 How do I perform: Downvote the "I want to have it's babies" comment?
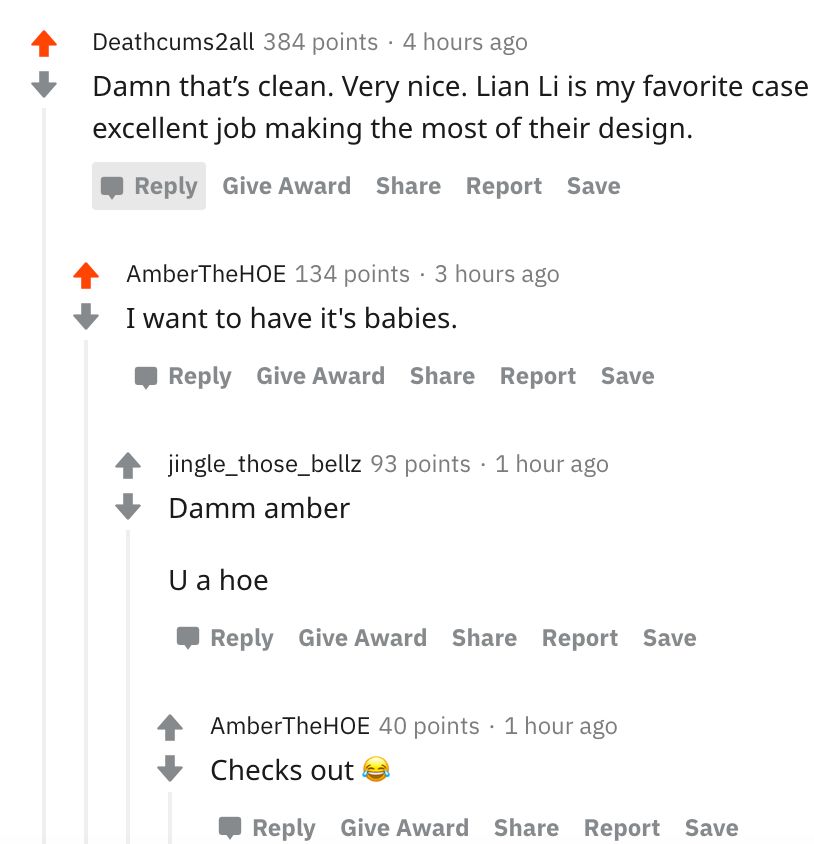coord(86,317)
